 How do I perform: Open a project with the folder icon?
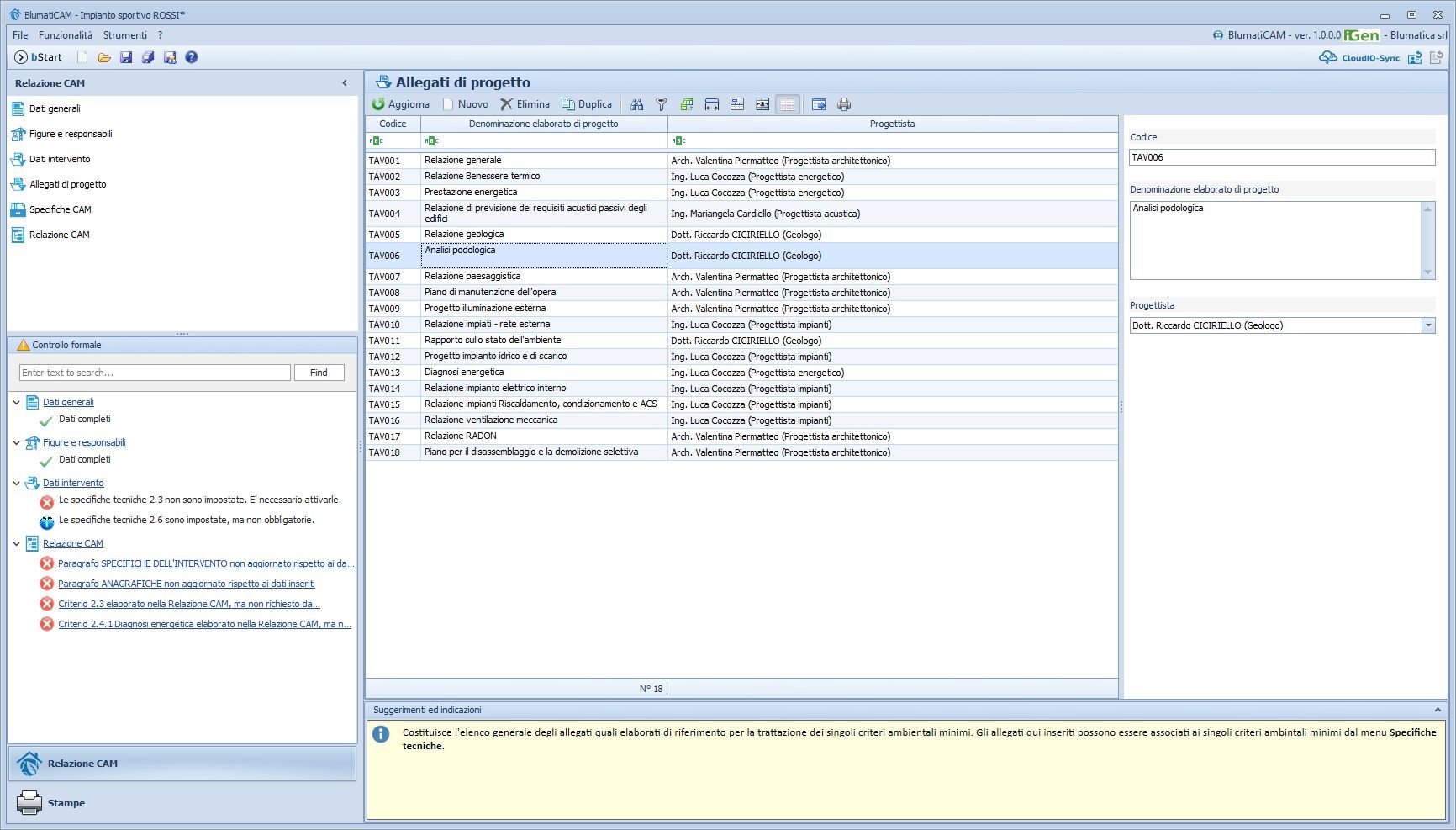(104, 57)
